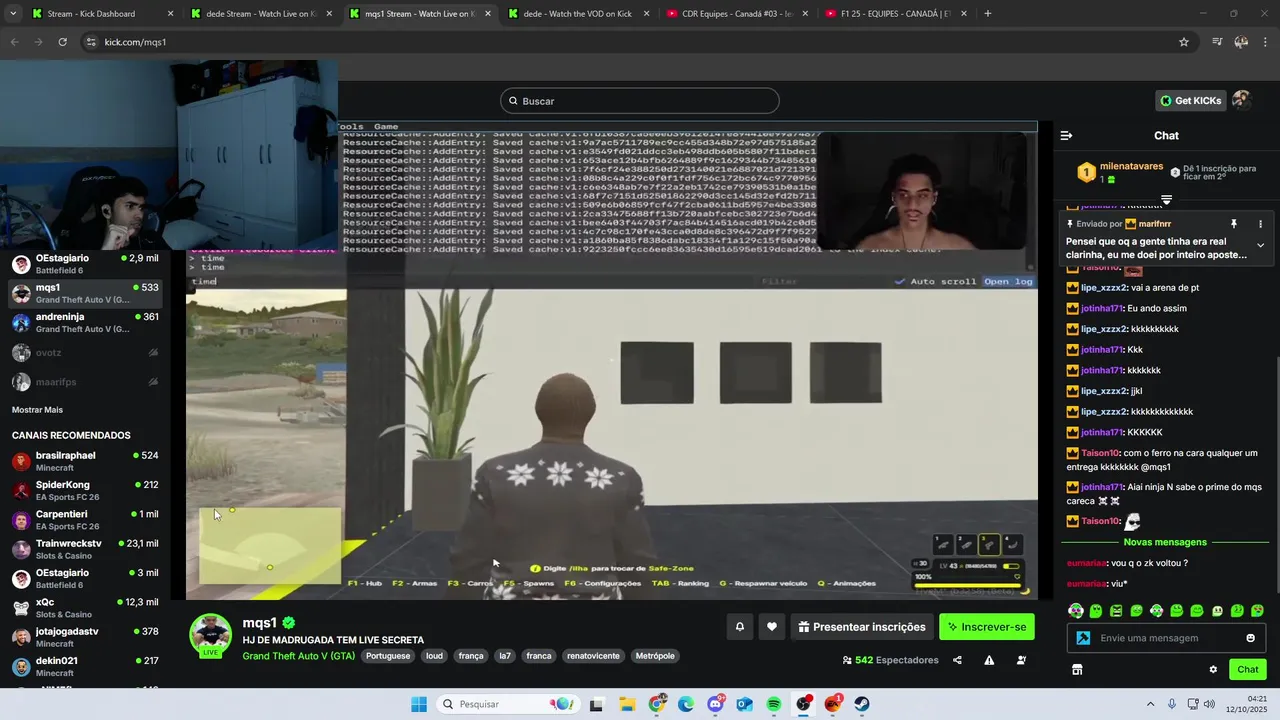Open the browser three-dot menu
The image size is (1280, 720).
(1266, 42)
